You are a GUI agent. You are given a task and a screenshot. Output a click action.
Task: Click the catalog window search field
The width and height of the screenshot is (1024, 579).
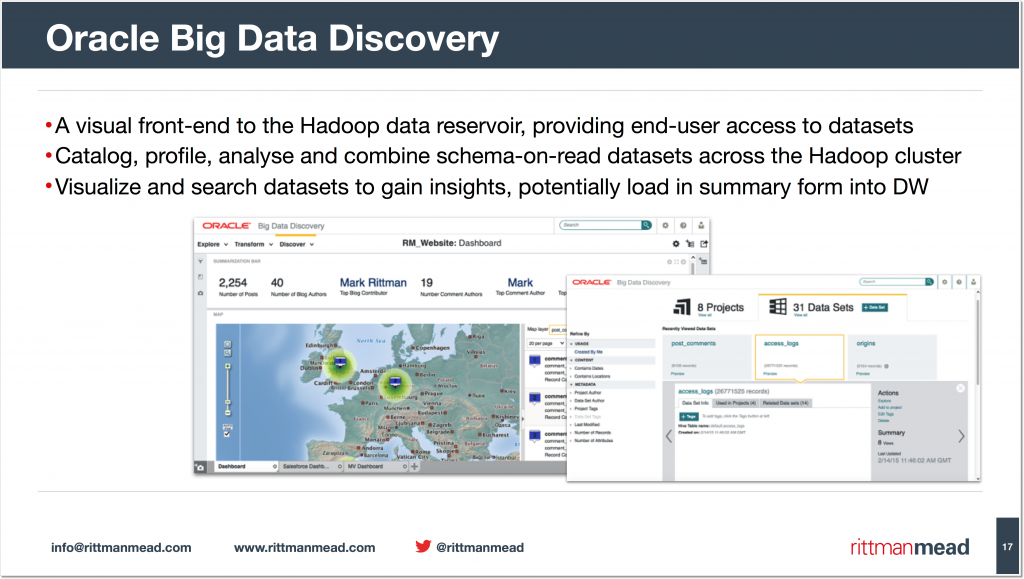[892, 282]
